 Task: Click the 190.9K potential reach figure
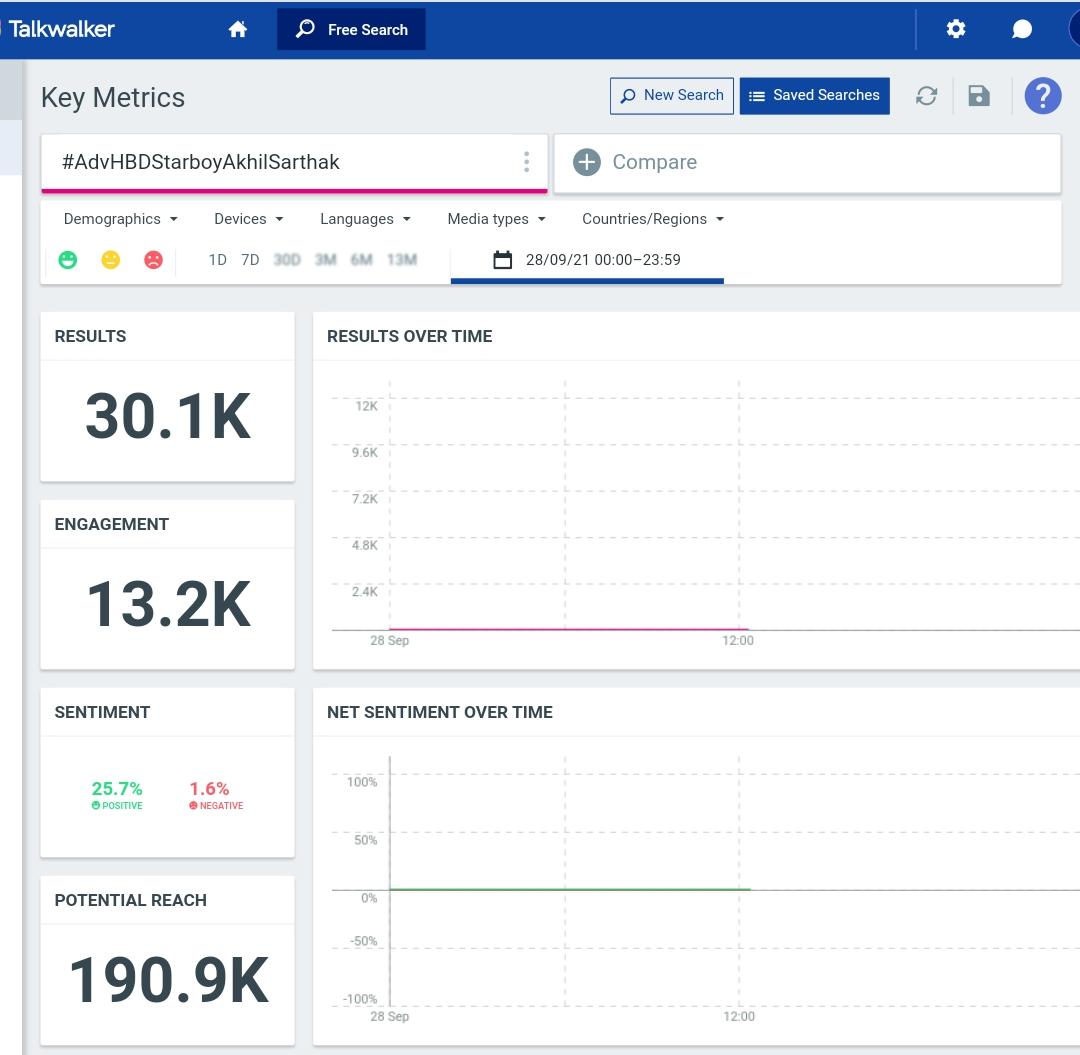(169, 980)
